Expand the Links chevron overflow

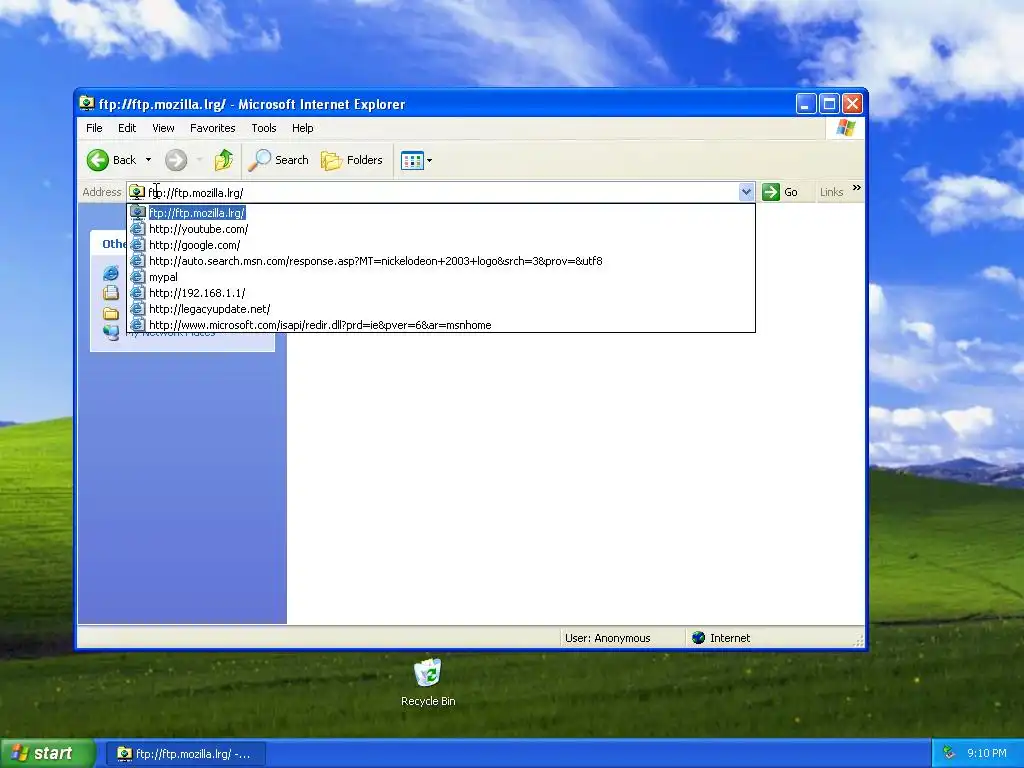[856, 188]
